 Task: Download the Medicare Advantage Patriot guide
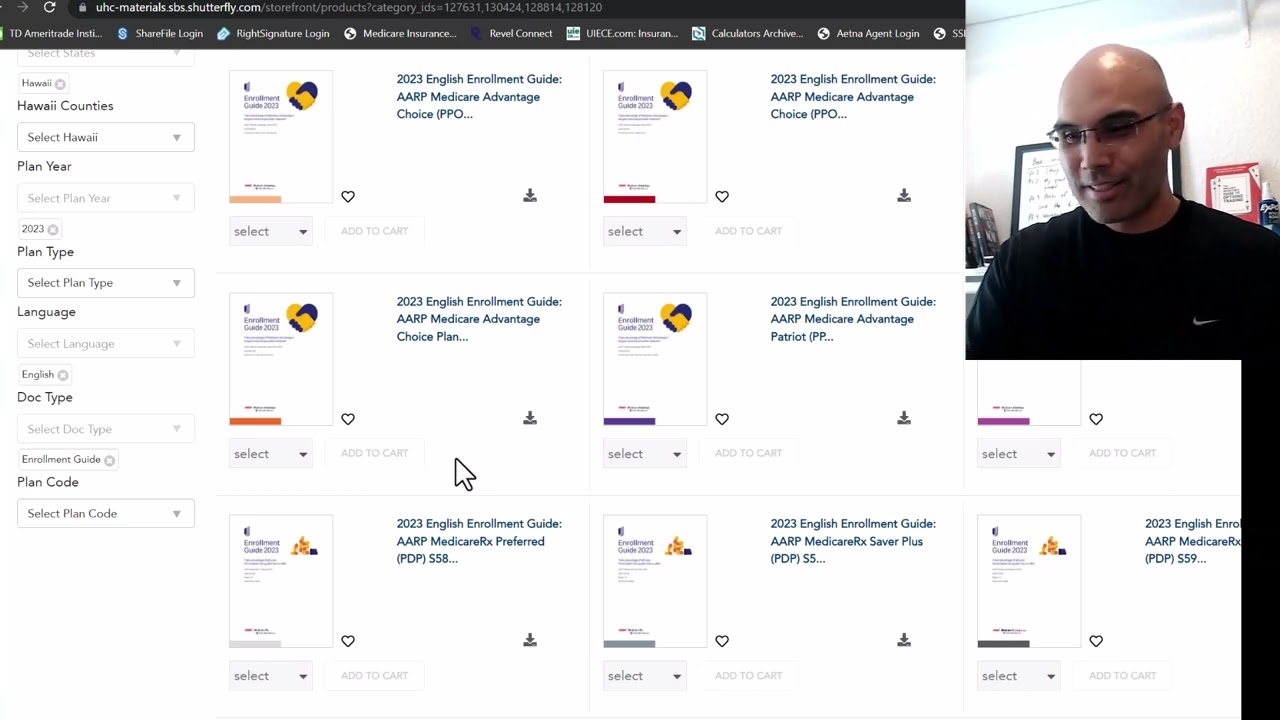904,418
